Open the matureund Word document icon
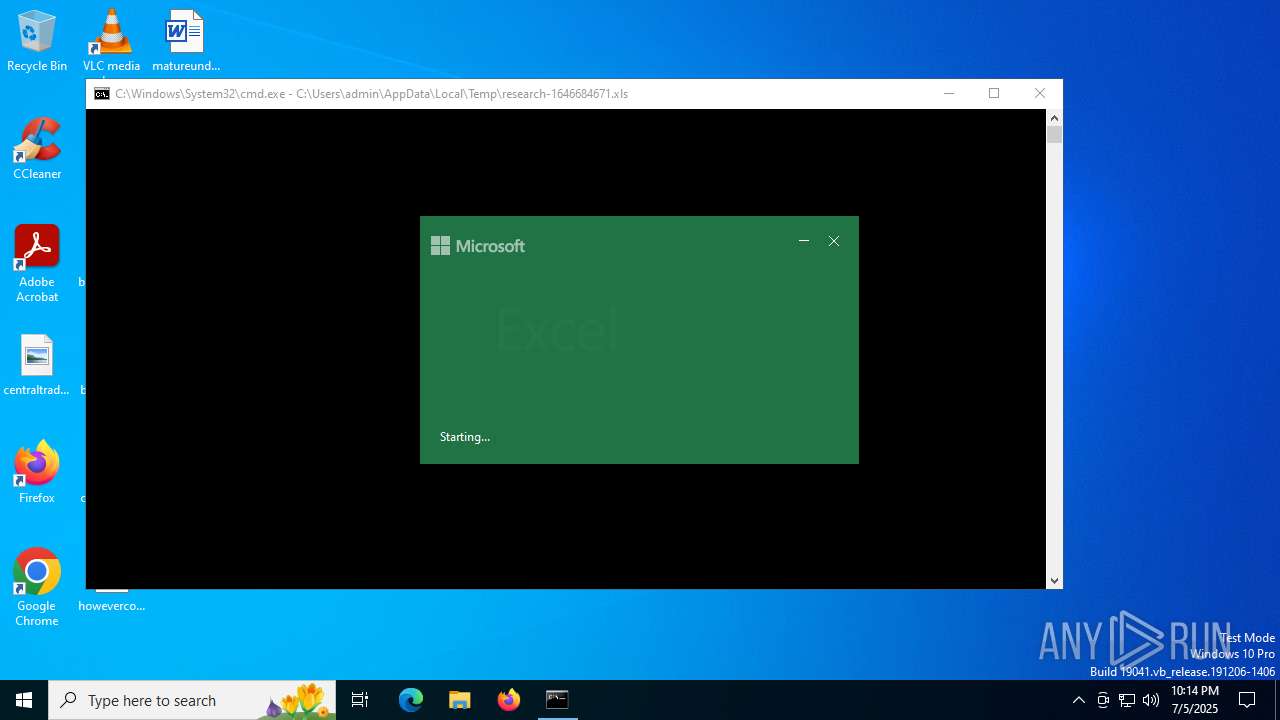Image resolution: width=1280 pixels, height=720 pixels. (x=185, y=41)
